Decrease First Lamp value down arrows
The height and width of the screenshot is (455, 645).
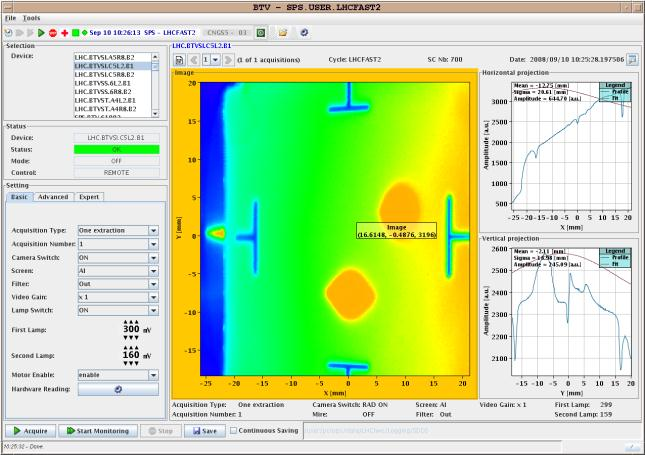[131, 338]
